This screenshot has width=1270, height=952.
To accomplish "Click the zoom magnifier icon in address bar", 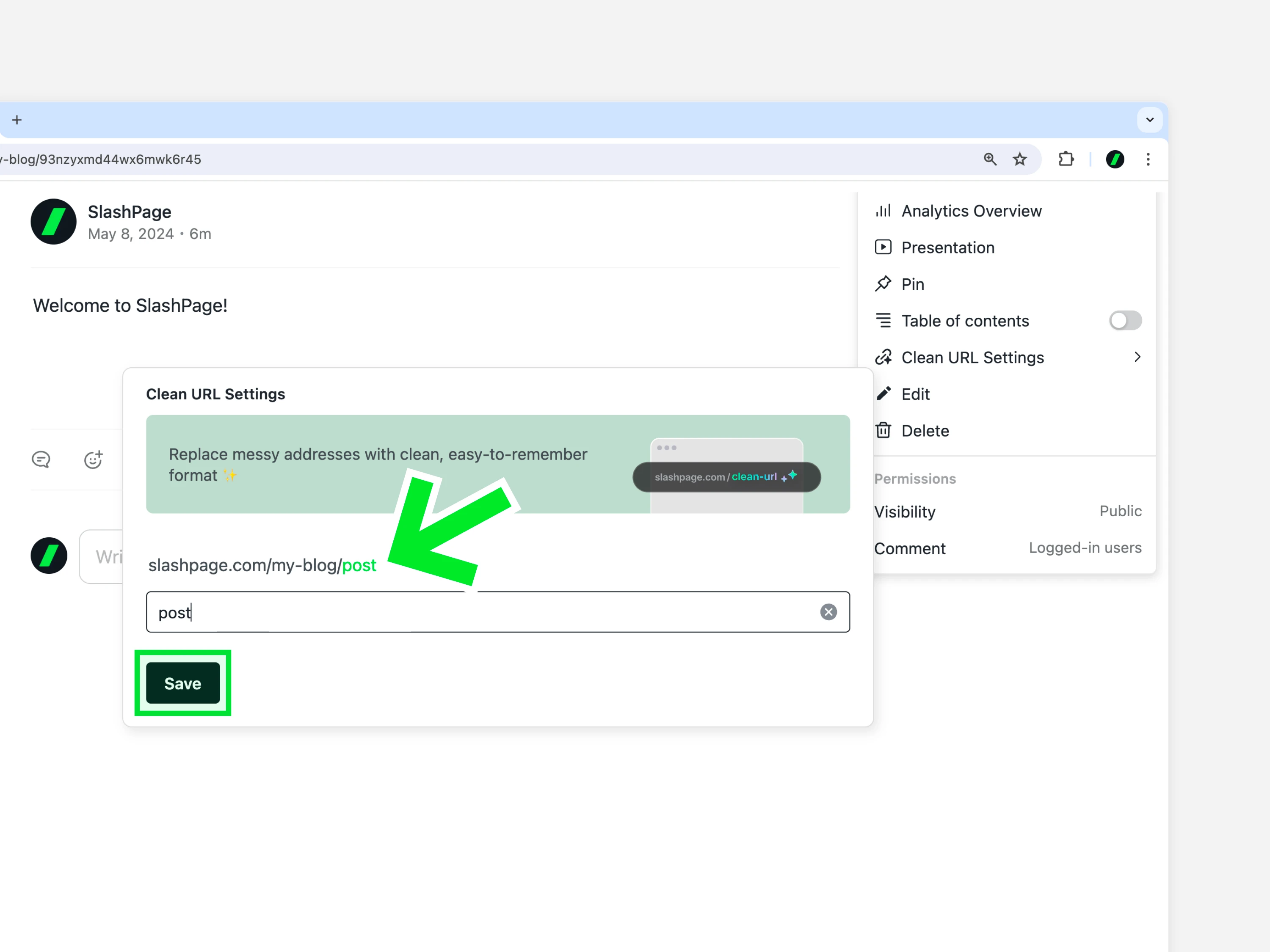I will 990,159.
